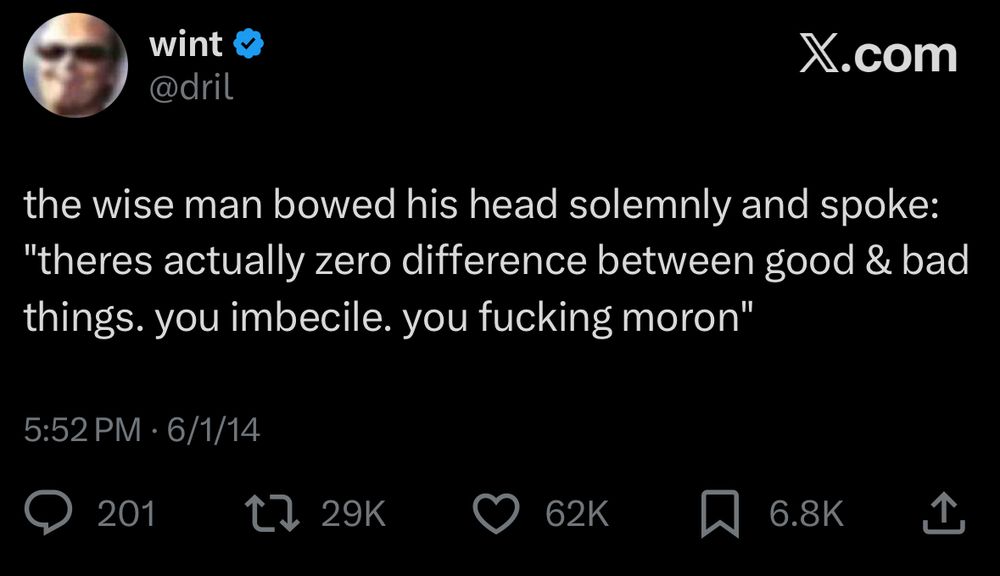Open the profile via the "wint" display name

click(x=186, y=45)
